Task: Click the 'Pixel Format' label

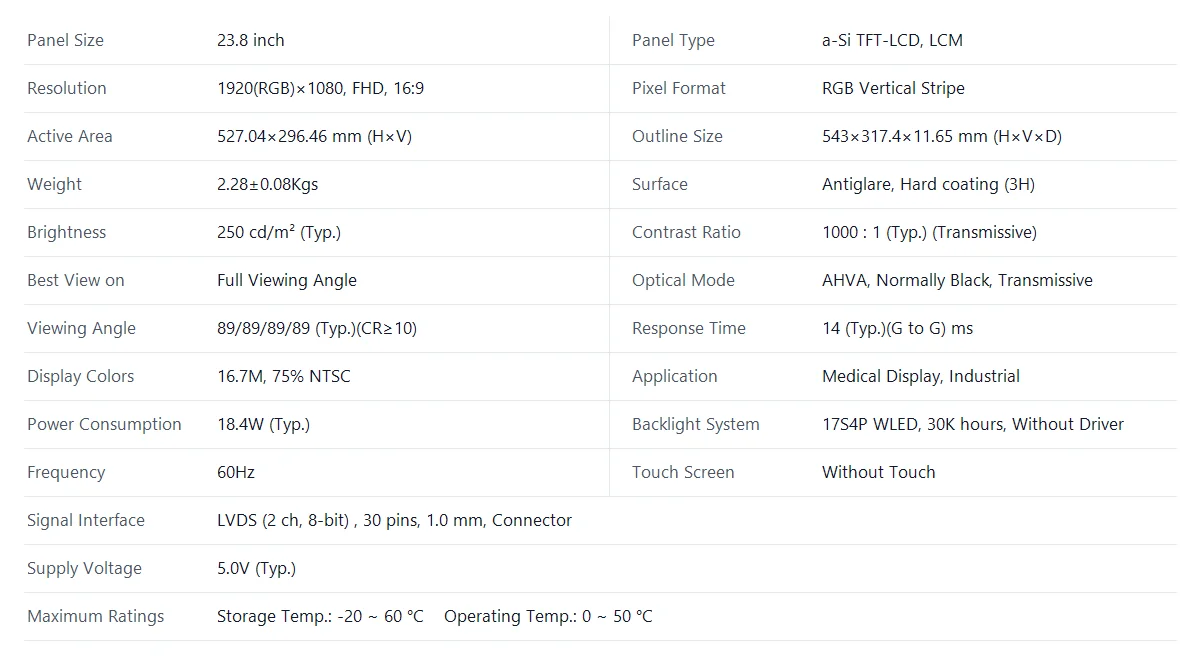Action: pos(679,88)
